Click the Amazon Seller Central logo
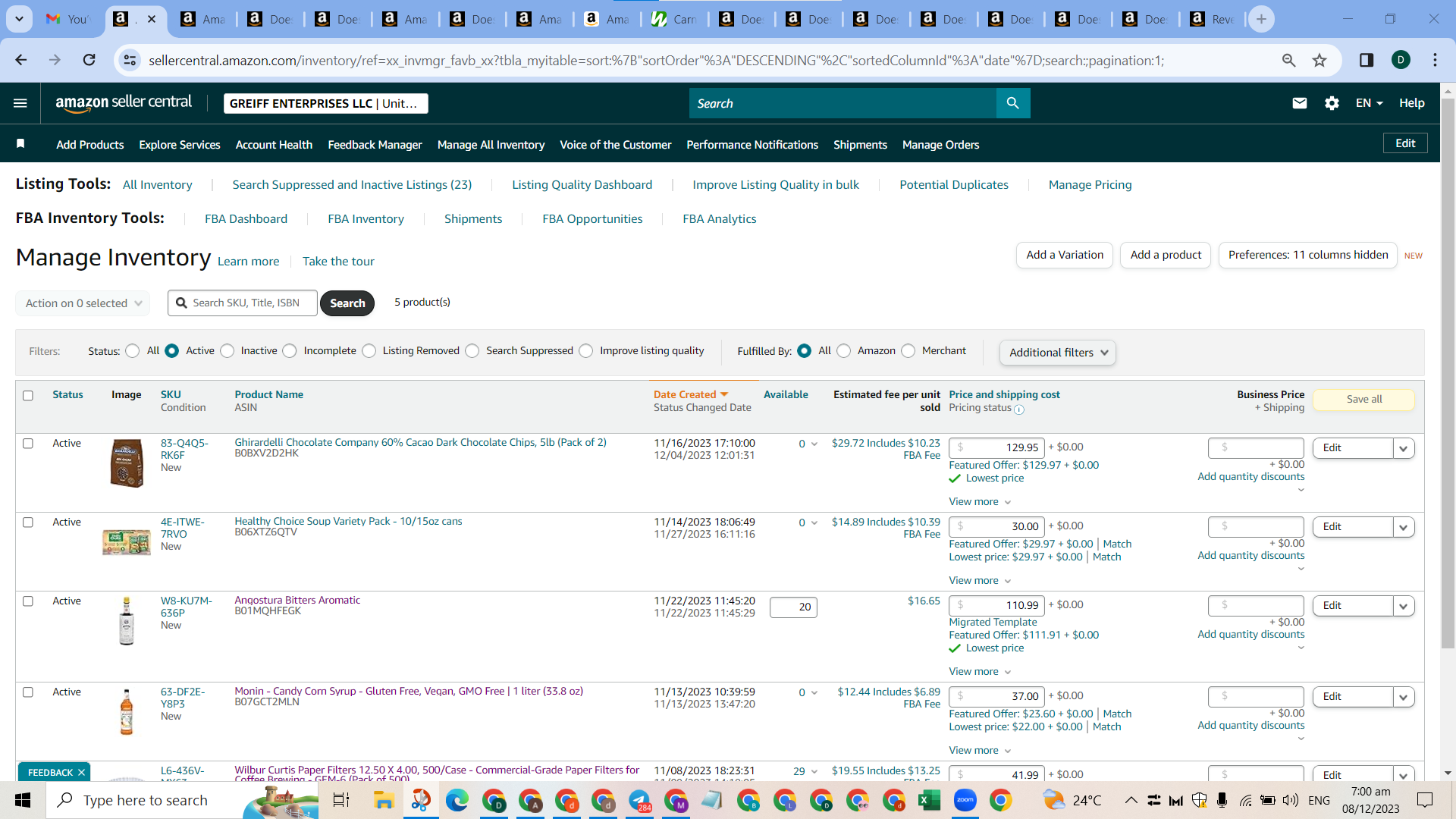This screenshot has width=1456, height=819. pyautogui.click(x=124, y=103)
